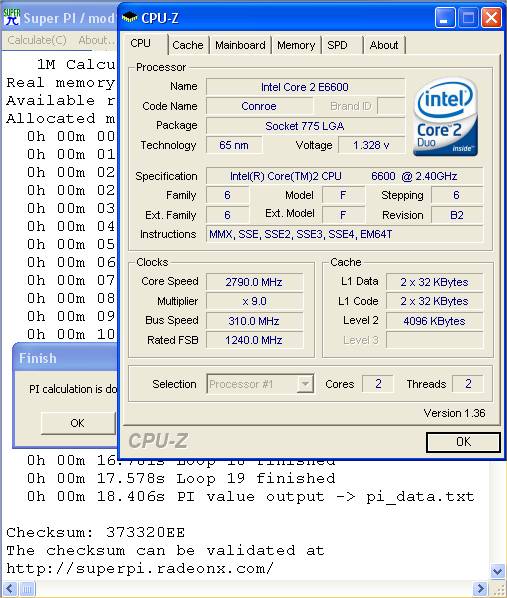Click the CPU-Z chip icon in title bar
This screenshot has width=507, height=598.
(129, 17)
